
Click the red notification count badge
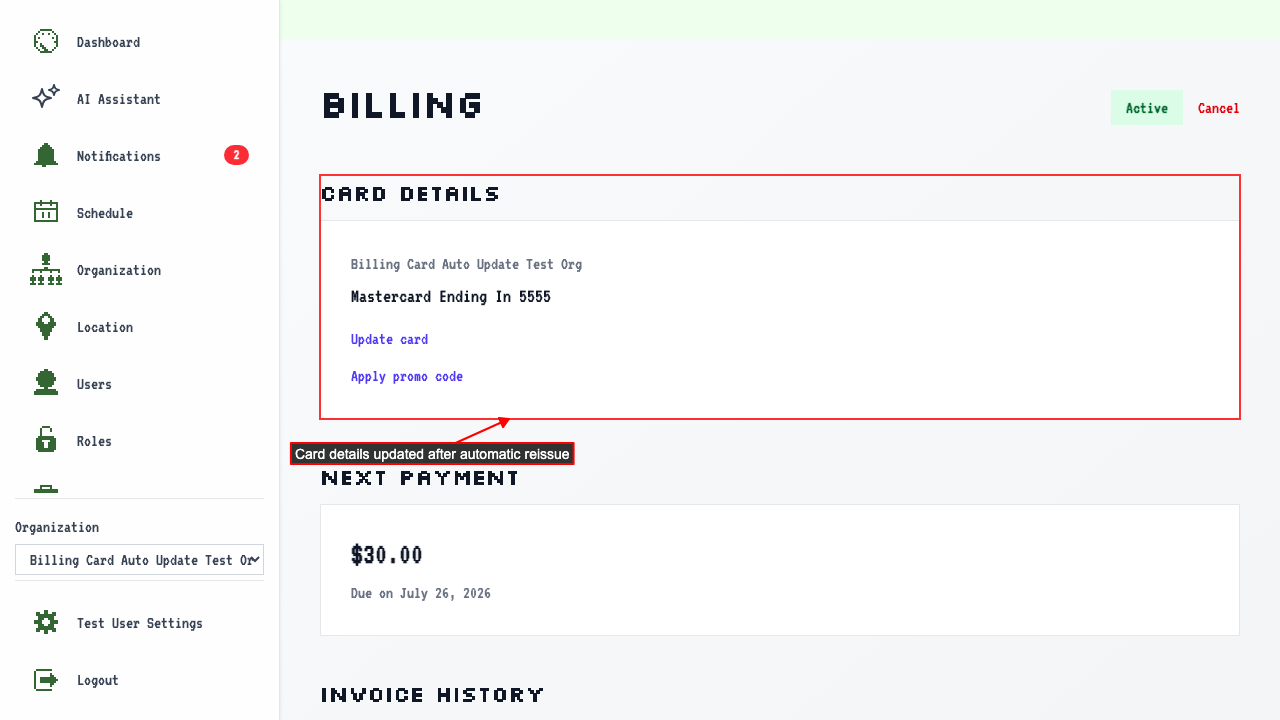(236, 155)
